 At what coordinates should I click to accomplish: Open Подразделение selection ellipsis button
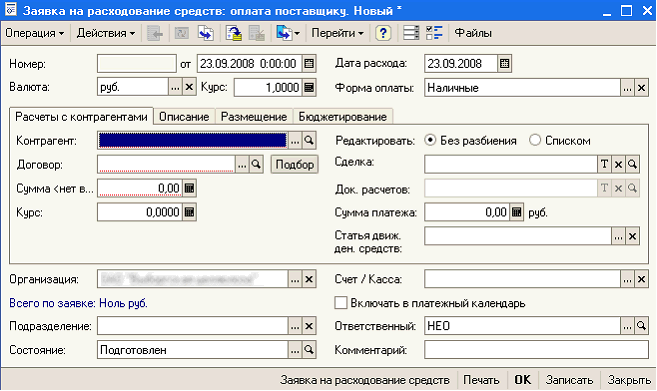[295, 326]
